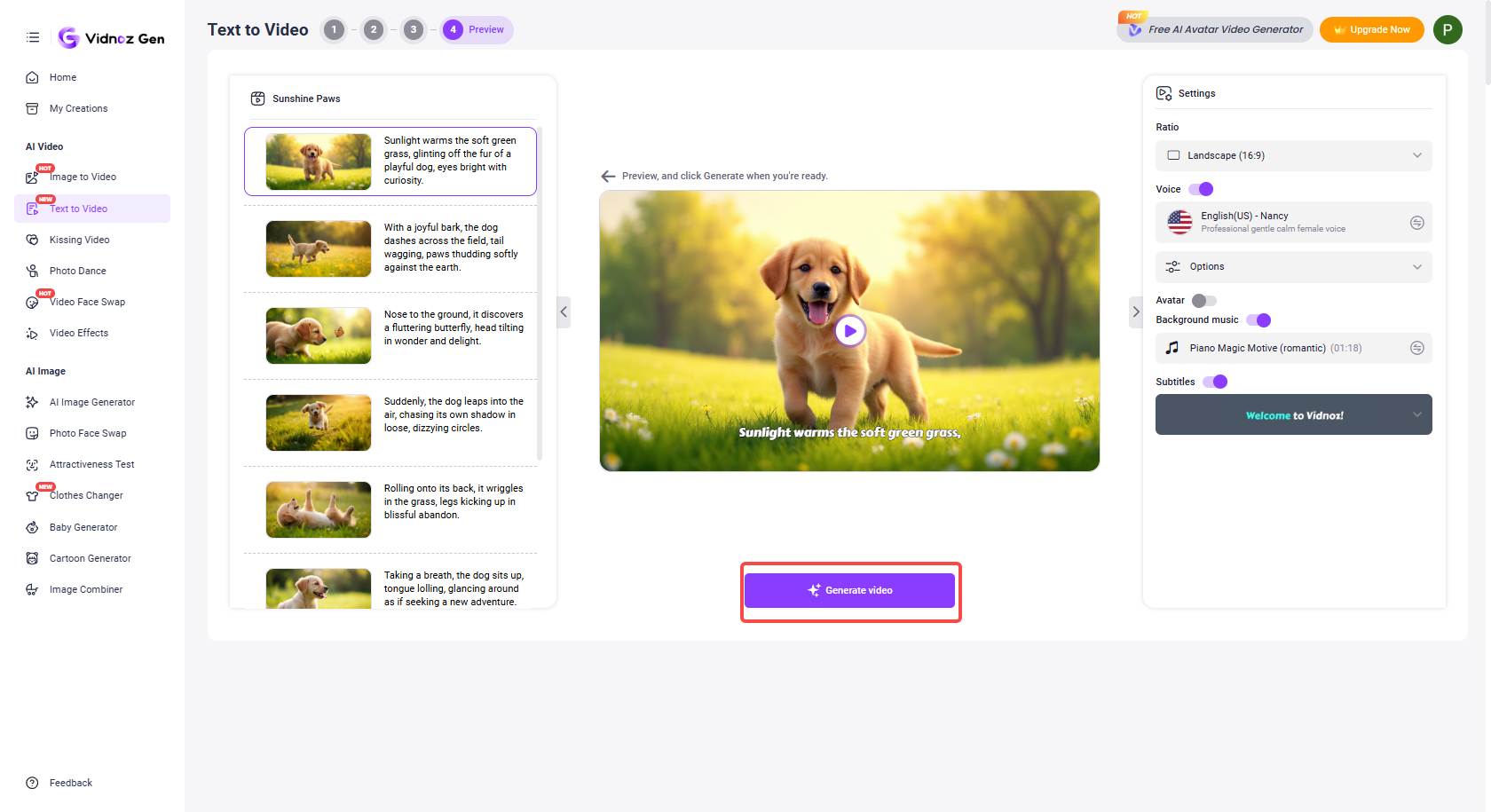Click the swap icon for Nancy voice
Viewport: 1491px width, 812px height.
pyautogui.click(x=1417, y=223)
